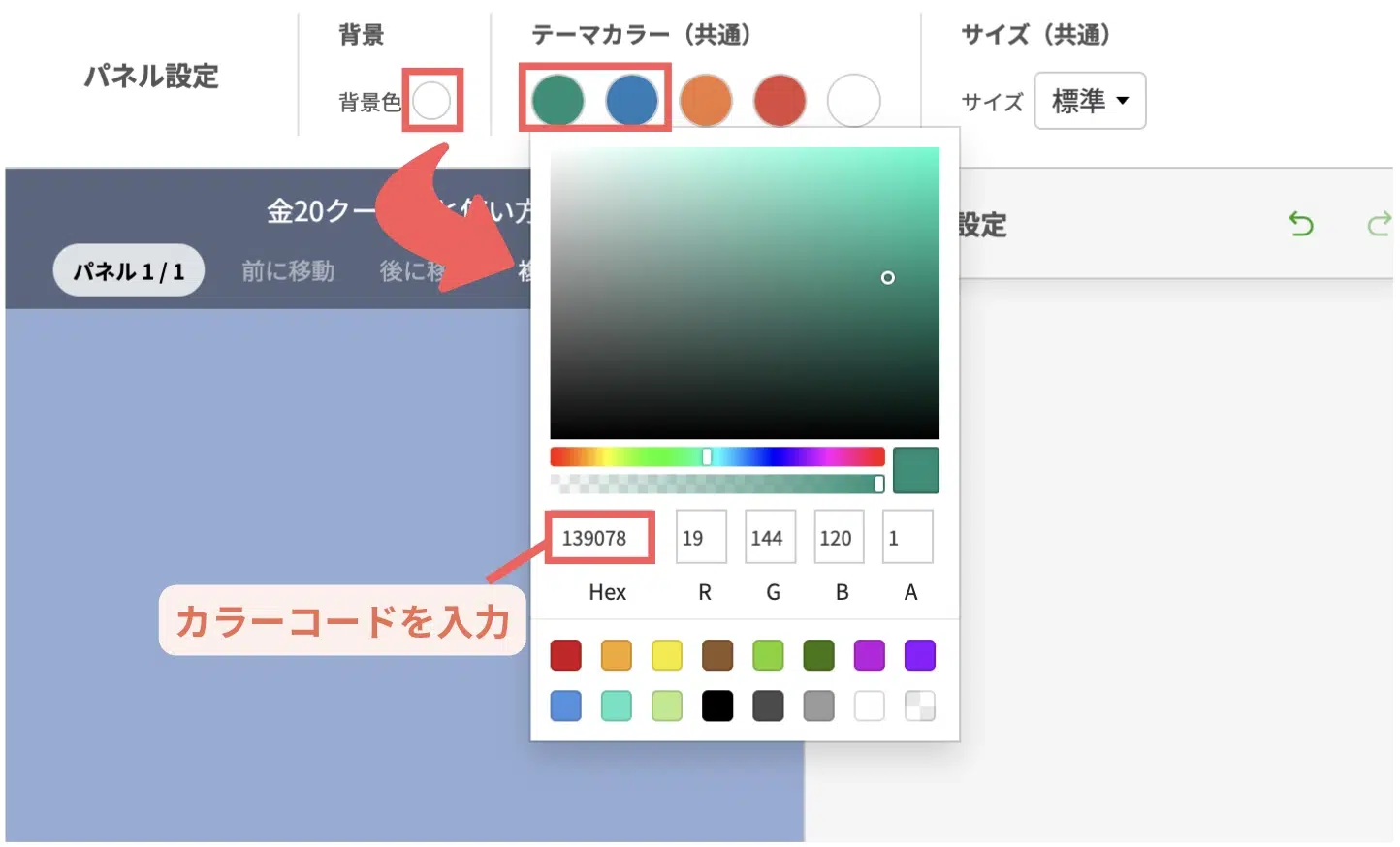Pick the transparent checkered preset swatch
1400x847 pixels.
click(x=920, y=706)
